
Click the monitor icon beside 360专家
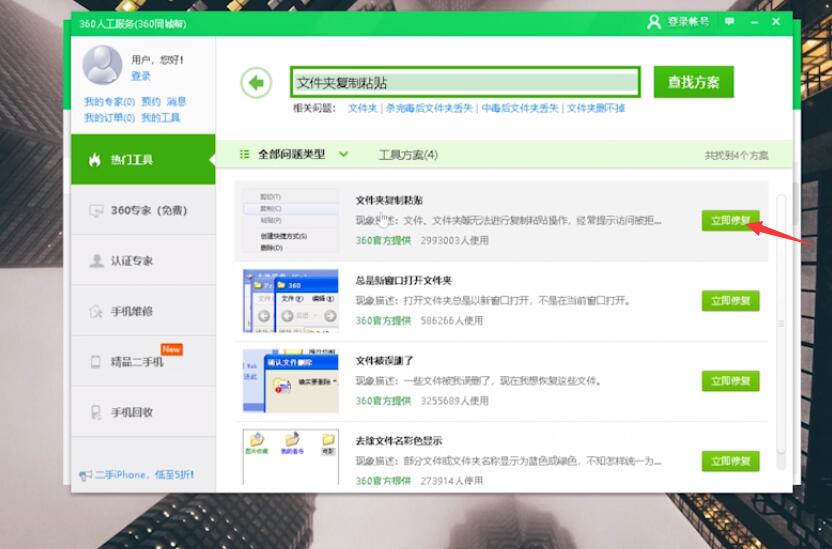[x=96, y=211]
